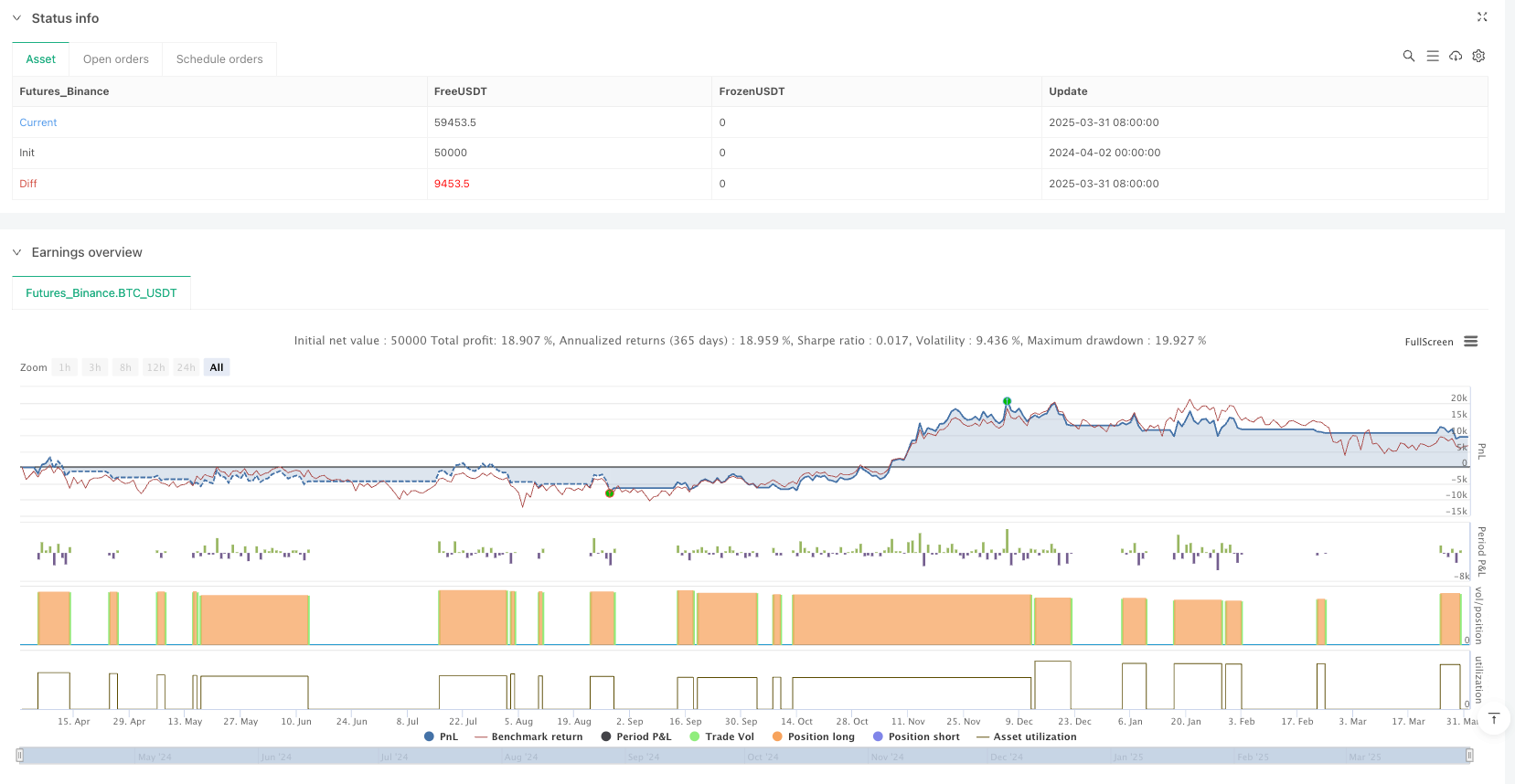The image size is (1515, 784).
Task: Click the Zoom label beside range buttons
Action: 34,367
